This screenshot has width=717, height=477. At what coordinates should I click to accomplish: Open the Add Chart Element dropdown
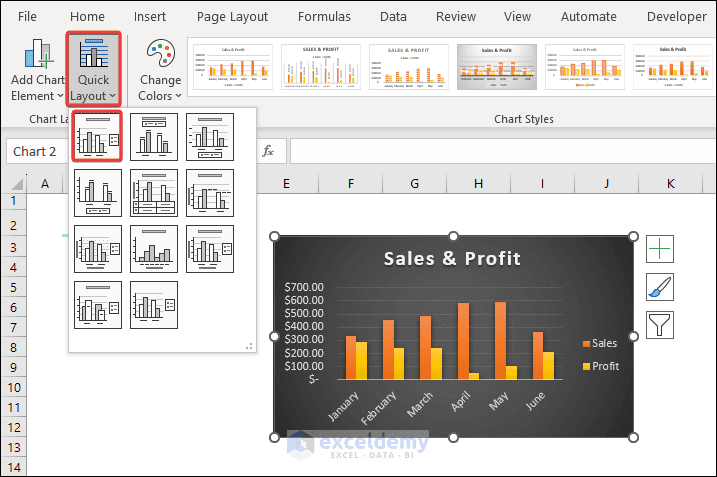tap(37, 70)
